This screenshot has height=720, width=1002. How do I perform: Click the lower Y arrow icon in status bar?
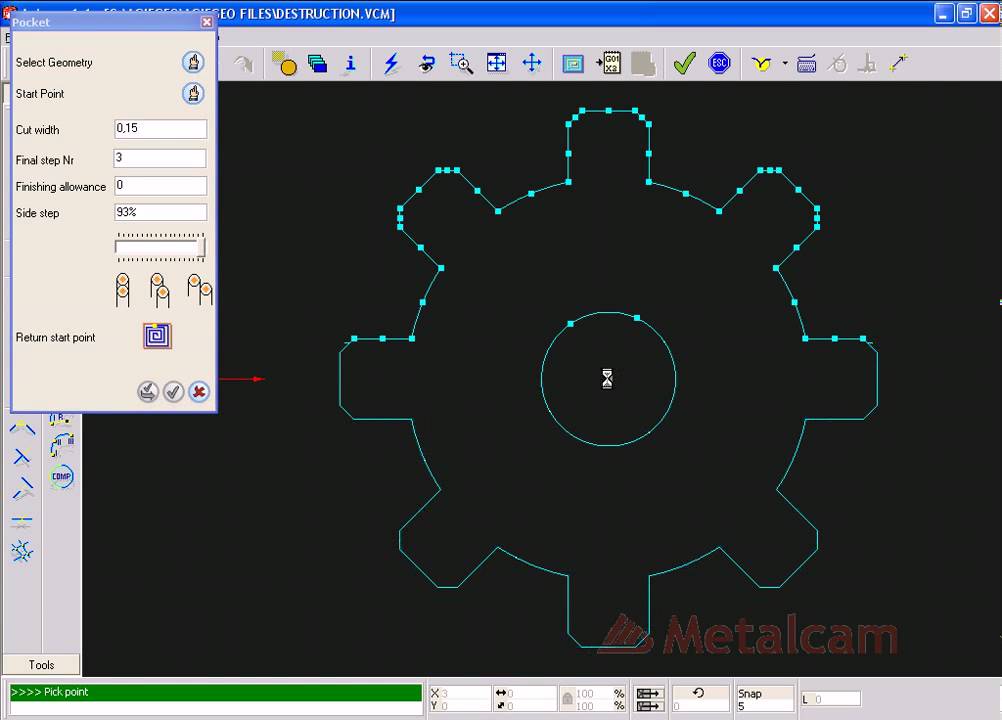[x=649, y=705]
